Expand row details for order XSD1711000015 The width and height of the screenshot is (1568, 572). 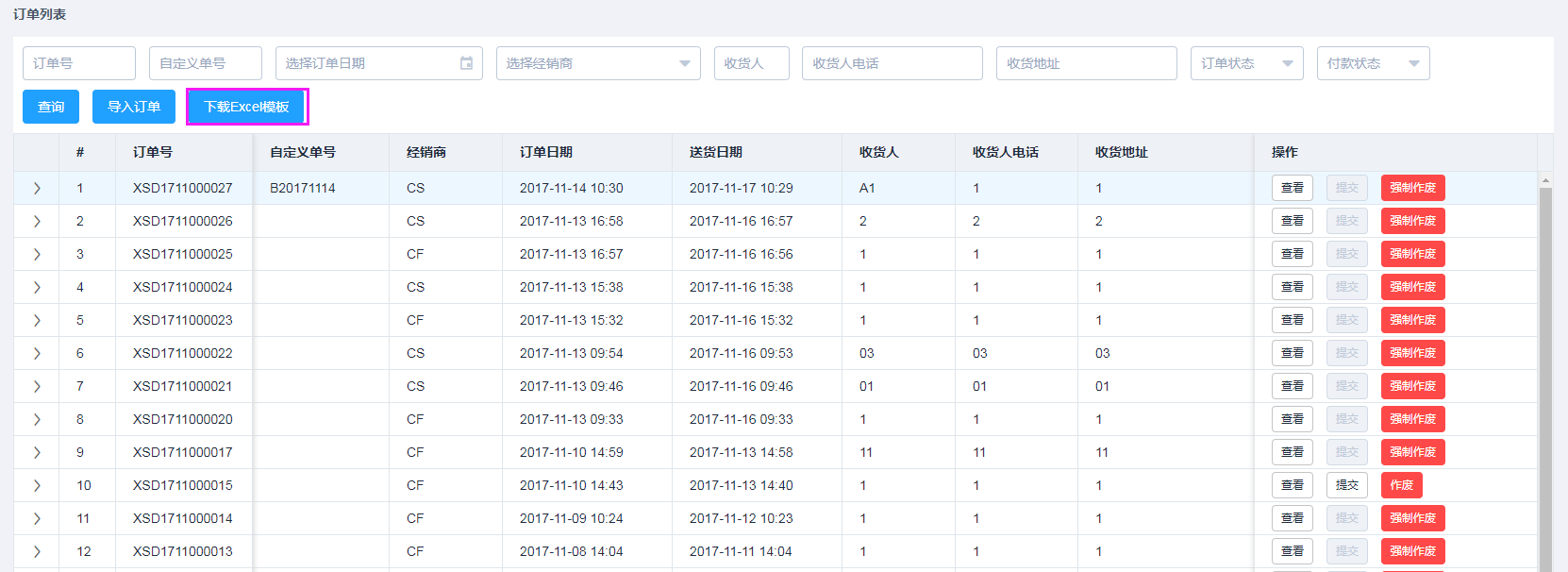(37, 485)
